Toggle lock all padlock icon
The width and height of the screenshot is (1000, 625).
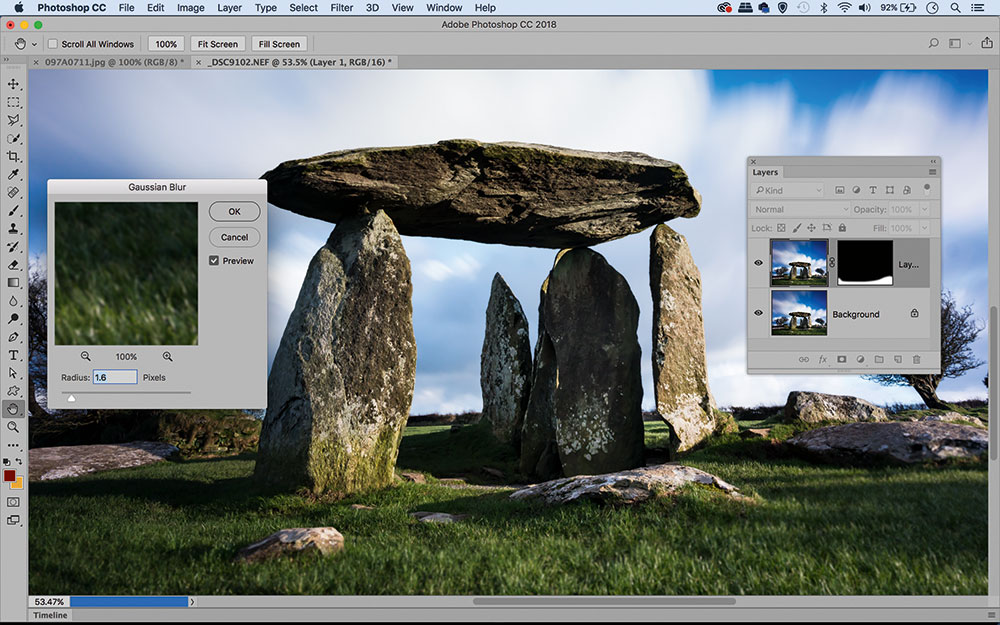(842, 228)
